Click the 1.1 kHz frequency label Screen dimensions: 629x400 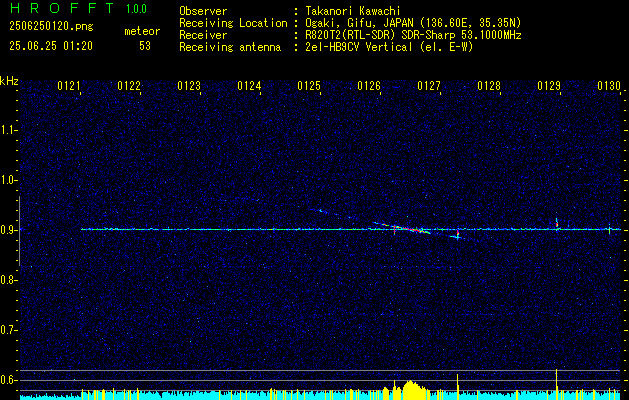[x=9, y=130]
